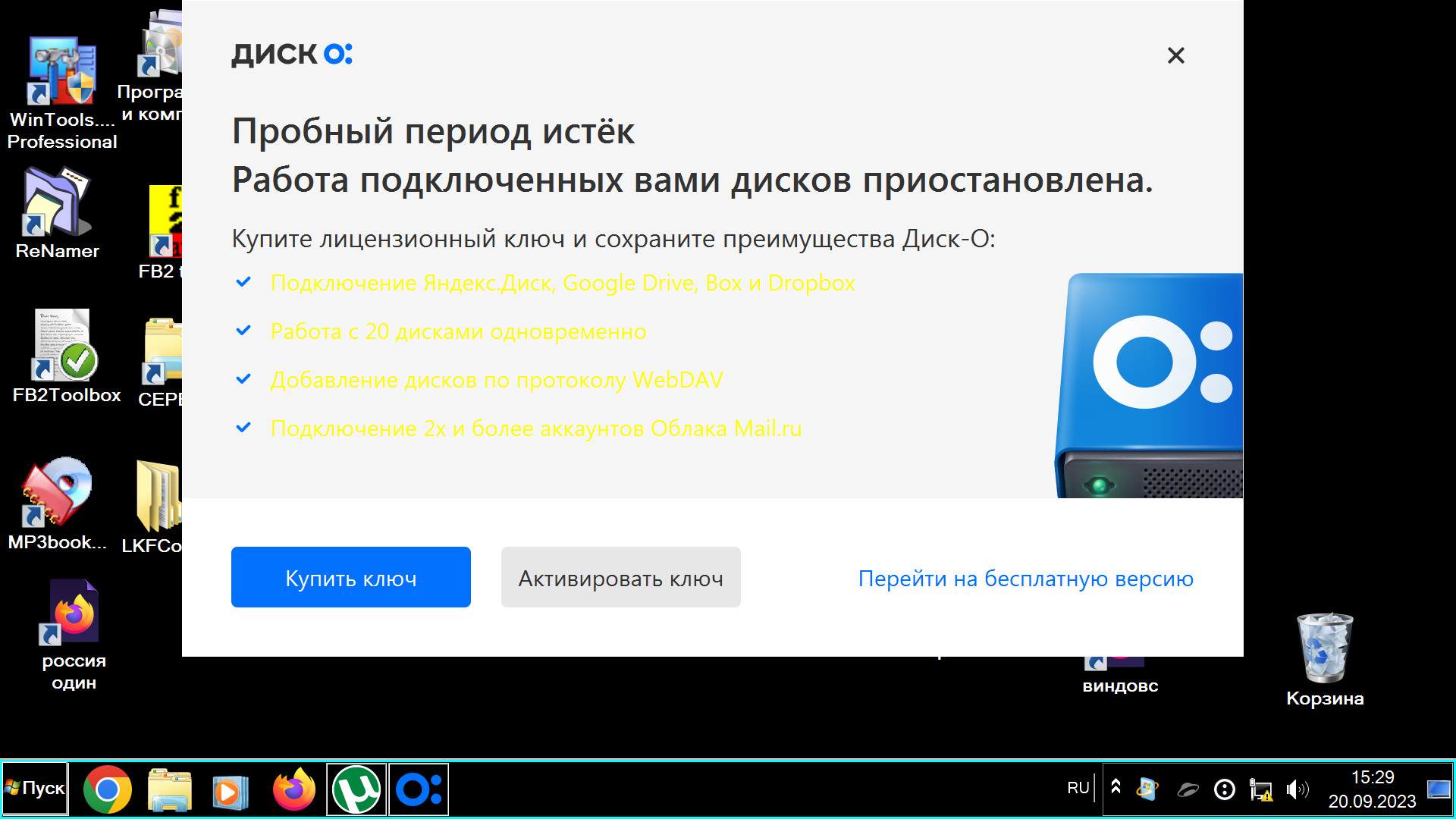Open the media player taskbar icon
Viewport: 1456px width, 819px height.
[x=229, y=791]
